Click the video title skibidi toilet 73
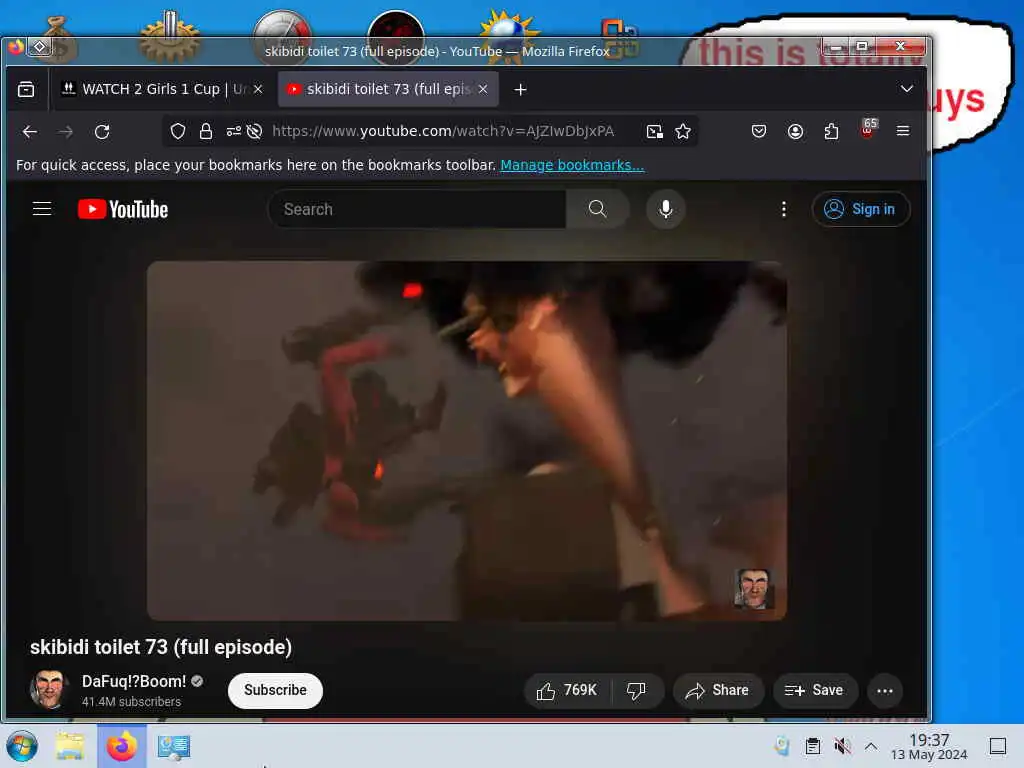The height and width of the screenshot is (768, 1024). click(161, 647)
